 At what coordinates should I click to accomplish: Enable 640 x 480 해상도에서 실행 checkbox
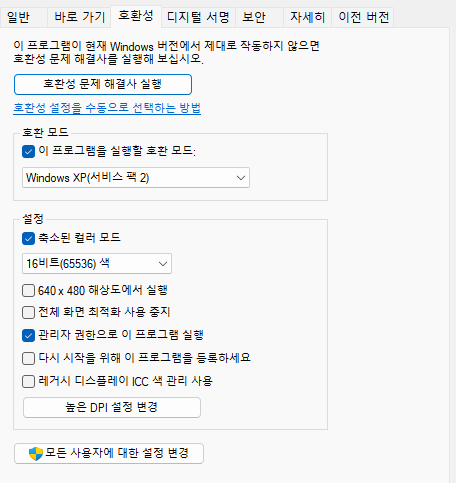[x=28, y=291]
